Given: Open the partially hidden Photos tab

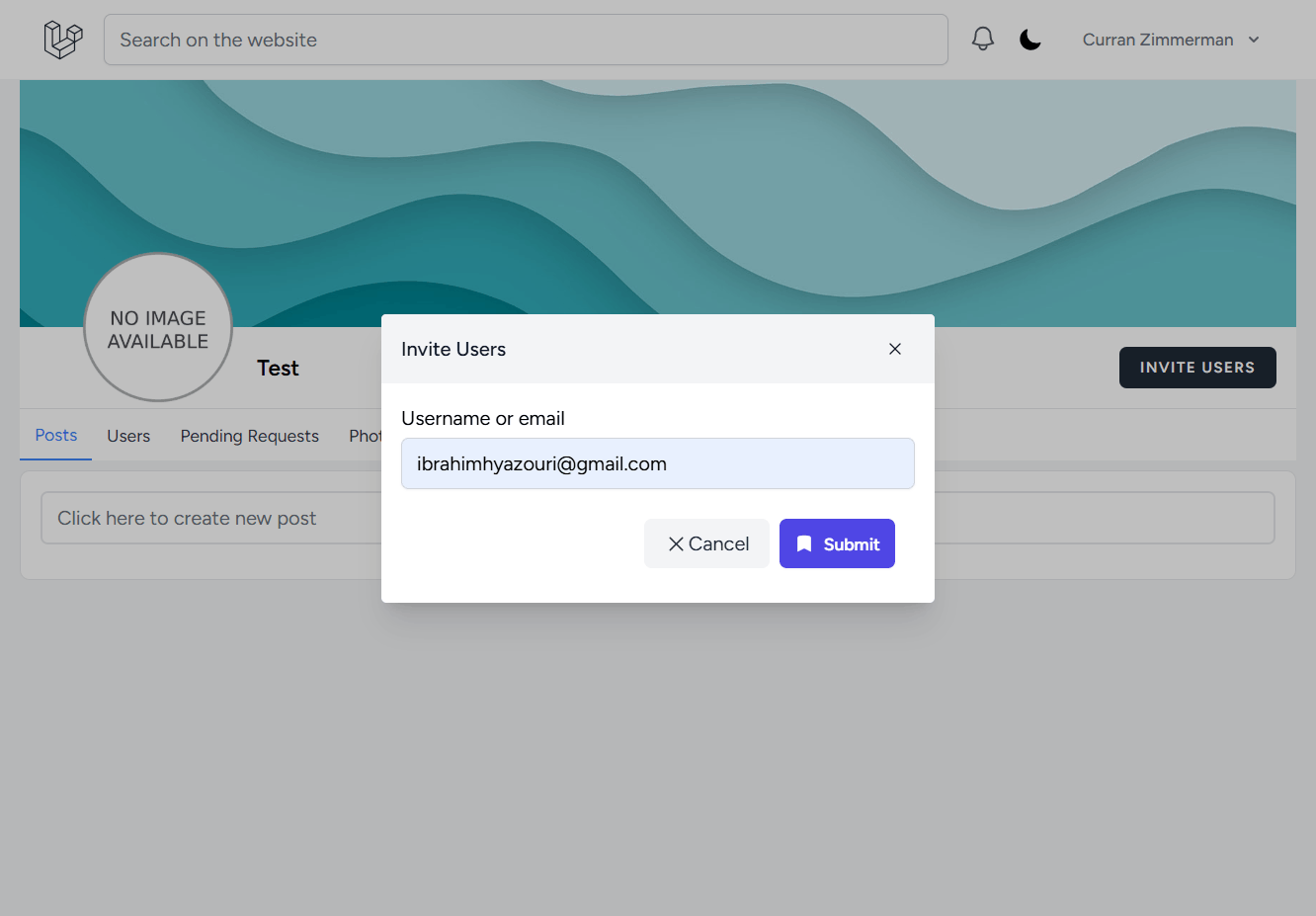Looking at the screenshot, I should (x=365, y=437).
